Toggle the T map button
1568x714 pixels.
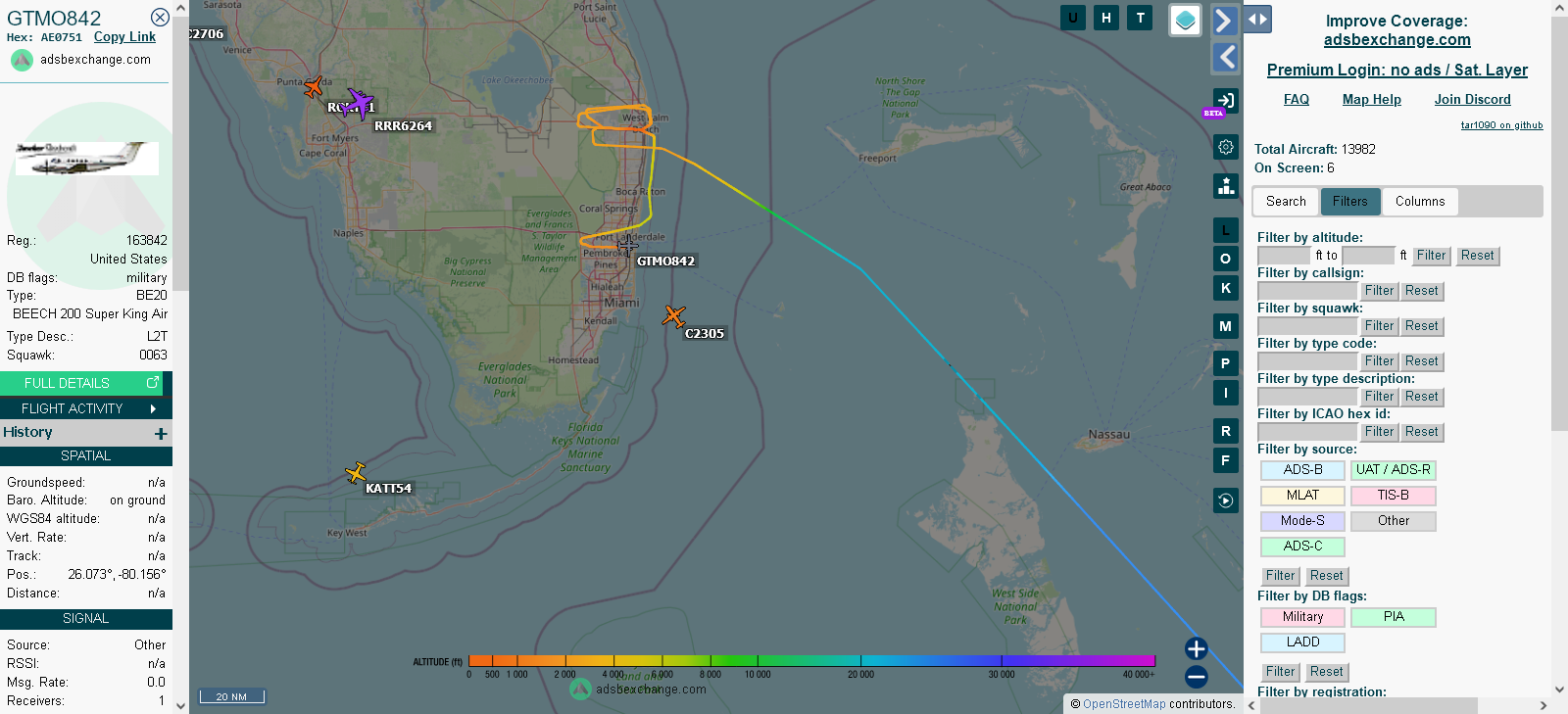(x=1140, y=18)
